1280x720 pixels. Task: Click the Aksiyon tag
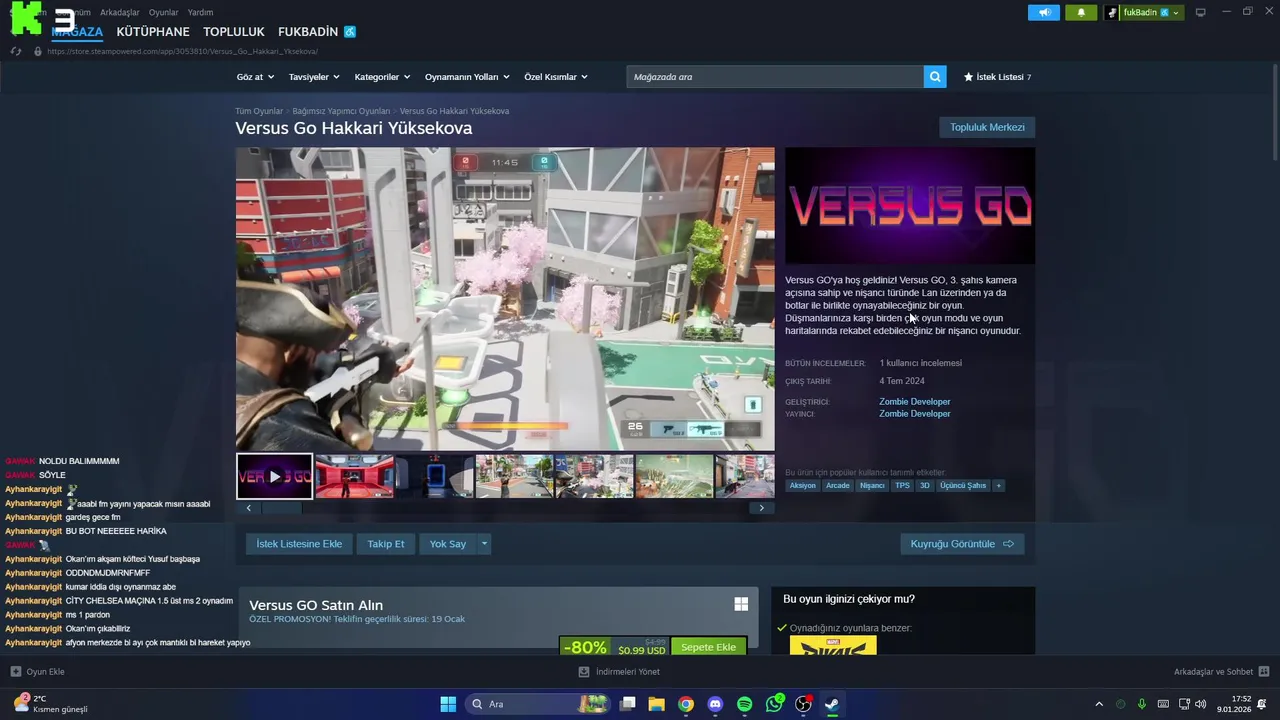(x=802, y=486)
